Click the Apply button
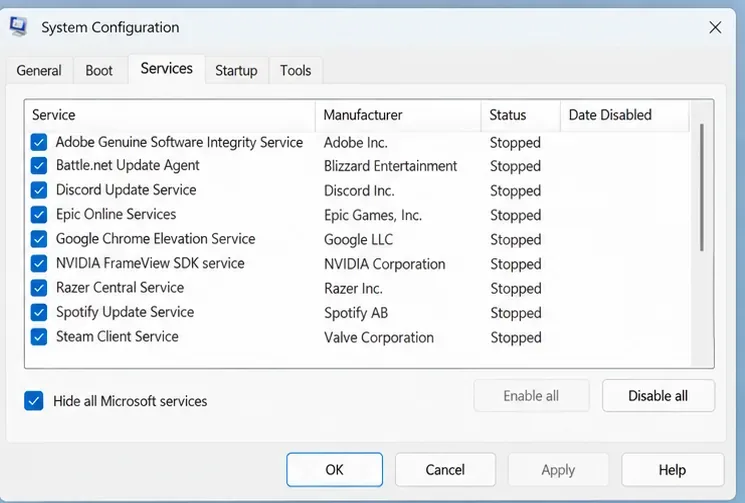The width and height of the screenshot is (745, 503). point(558,470)
